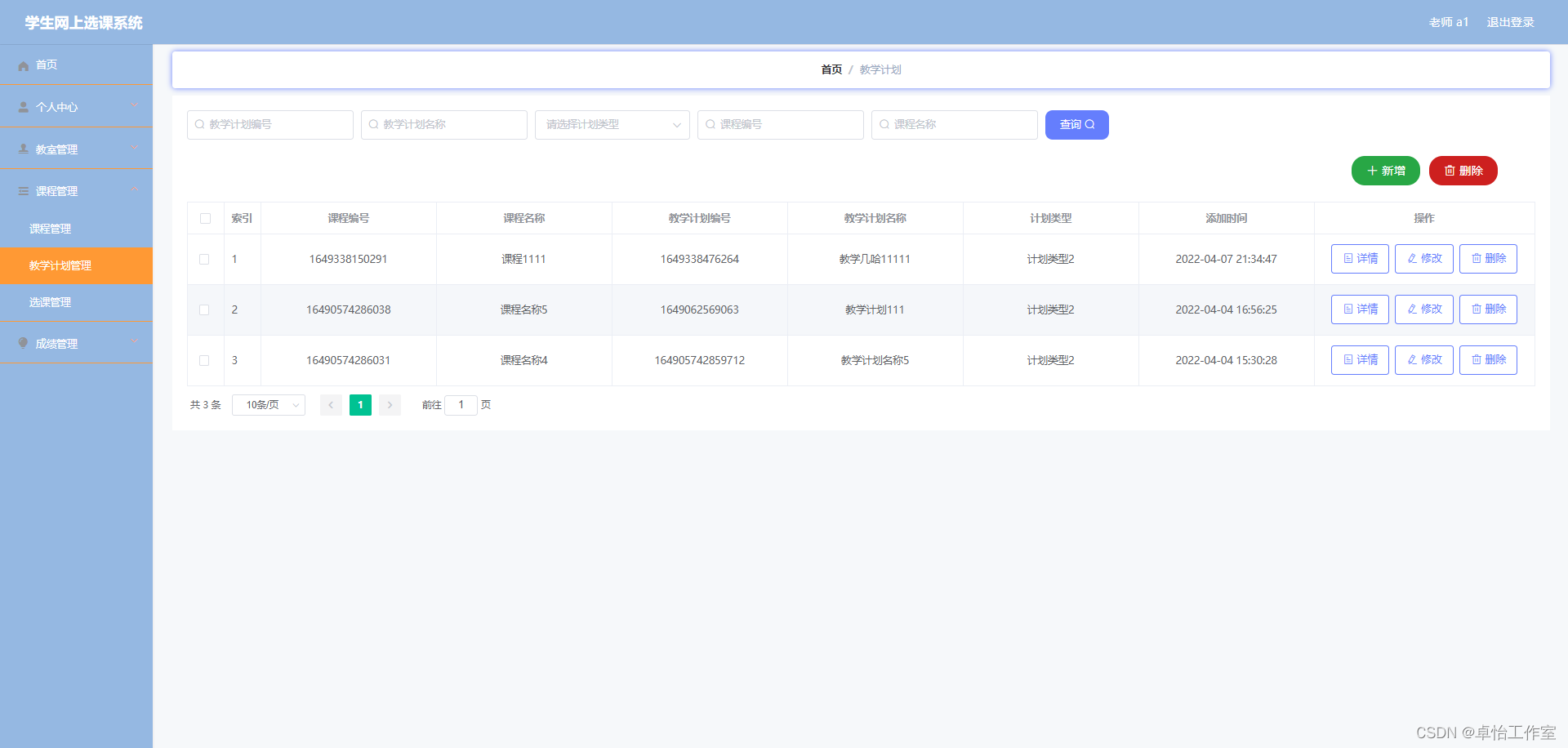Select 教学计划管理 in the sidebar
Screen dimensions: 1568x748
pos(76,265)
